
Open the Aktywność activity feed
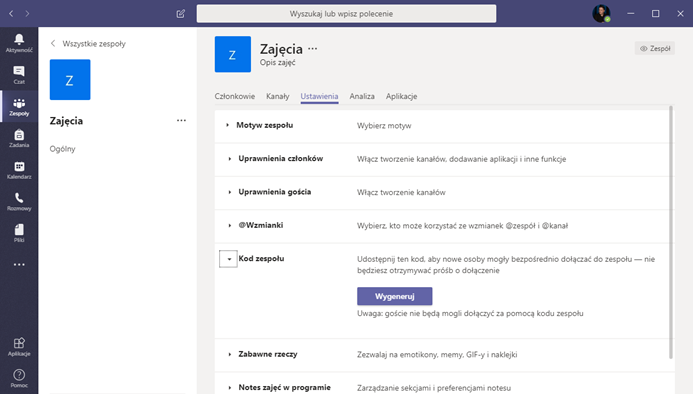[19, 43]
